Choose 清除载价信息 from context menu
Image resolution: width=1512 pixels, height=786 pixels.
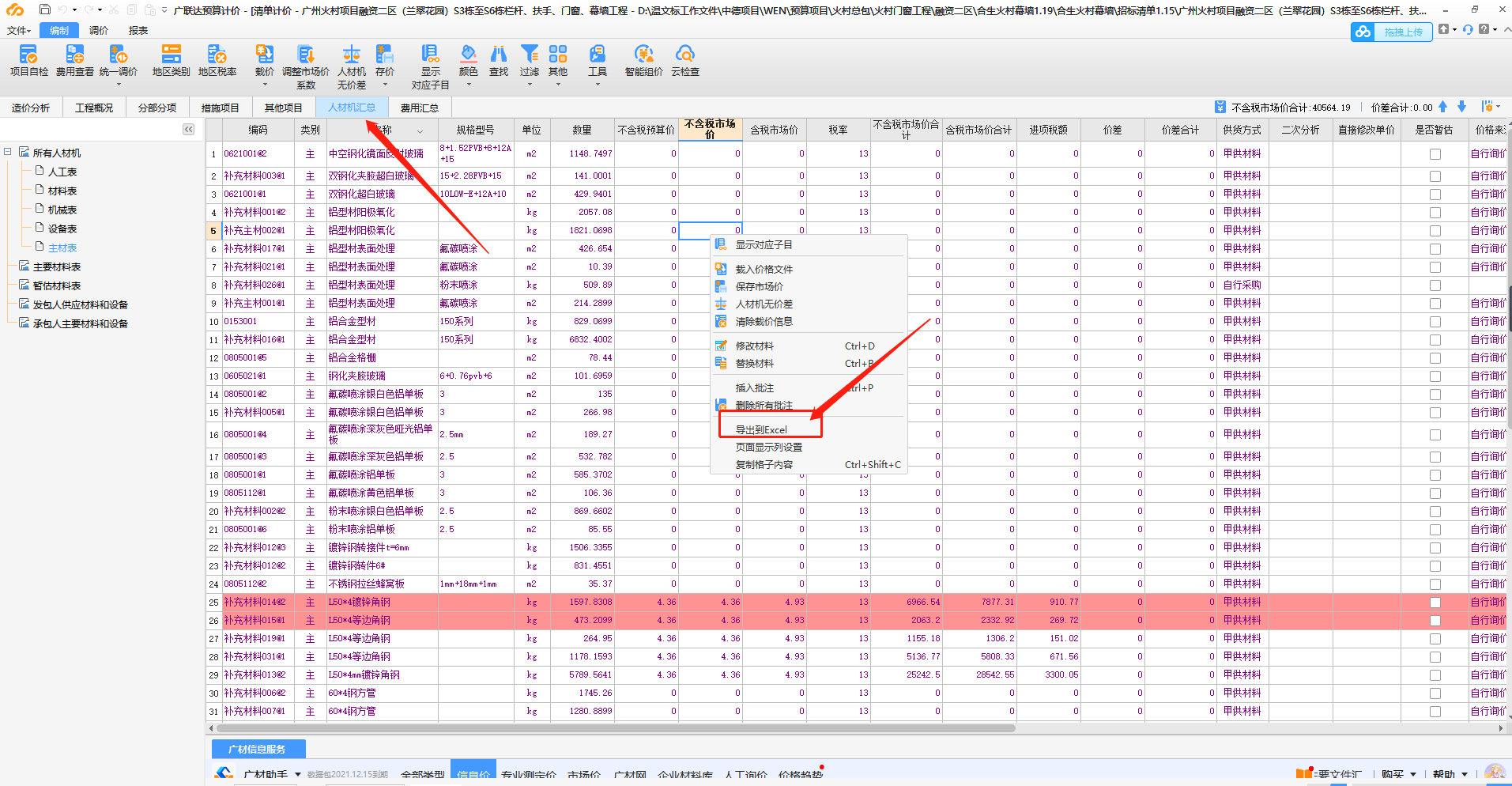click(764, 321)
